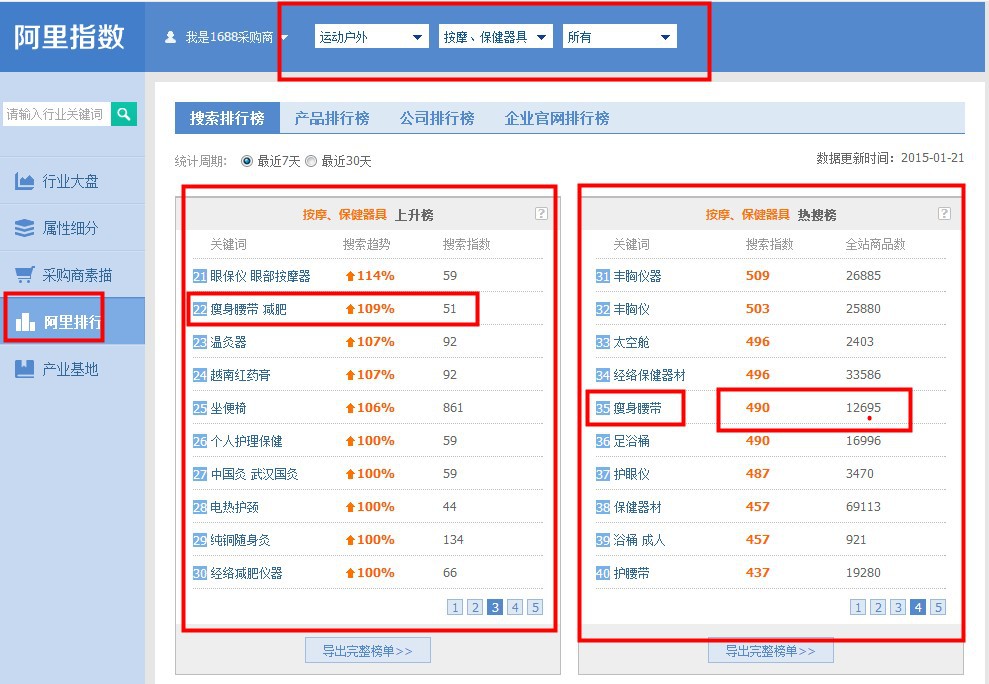
Task: Open keyword 丰胸仪器 in 热搜榜
Action: coord(637,276)
